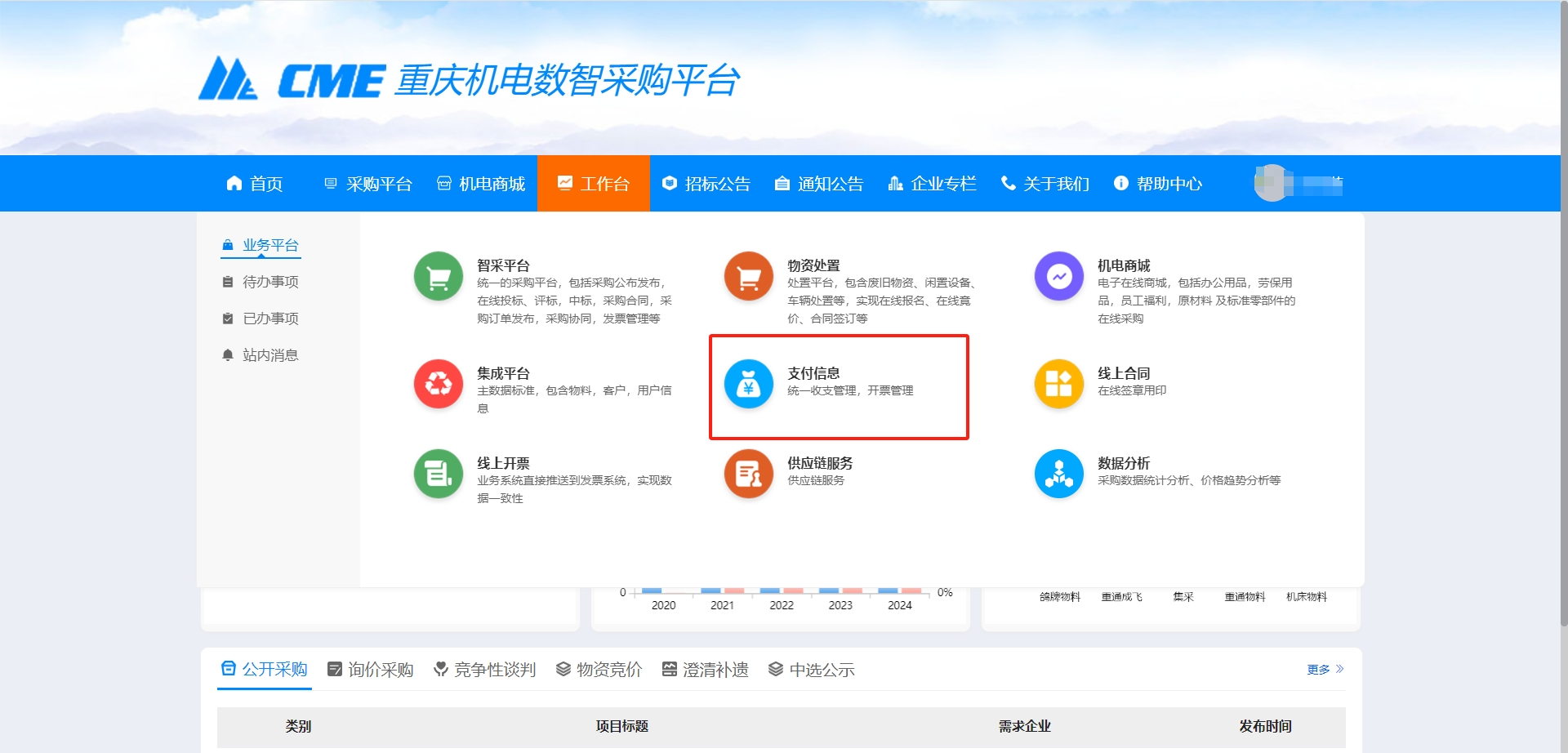1568x753 pixels.
Task: Click the 更多 link with double arrows
Action: (1325, 670)
